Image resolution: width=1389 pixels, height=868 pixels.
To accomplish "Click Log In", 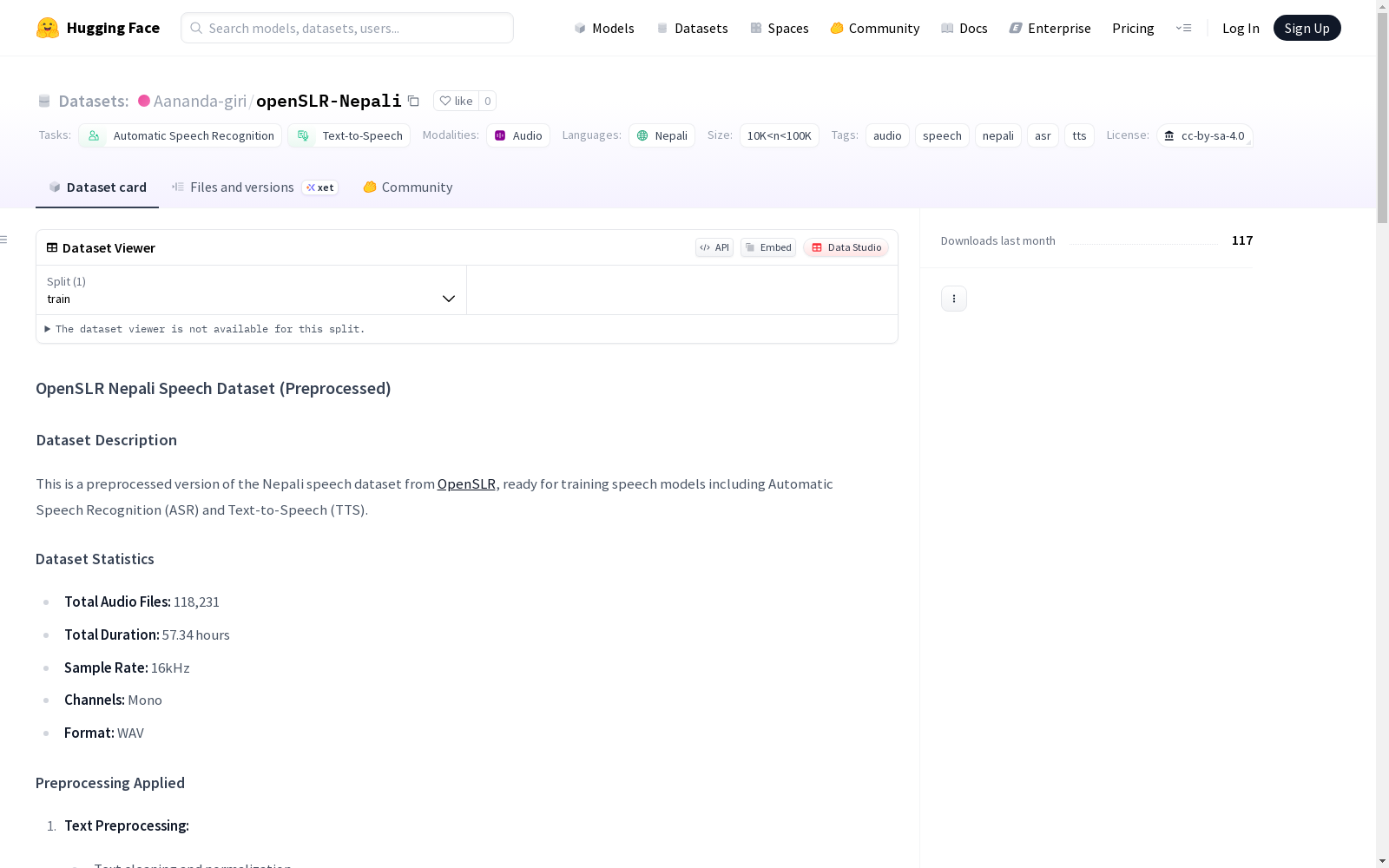I will [1241, 28].
